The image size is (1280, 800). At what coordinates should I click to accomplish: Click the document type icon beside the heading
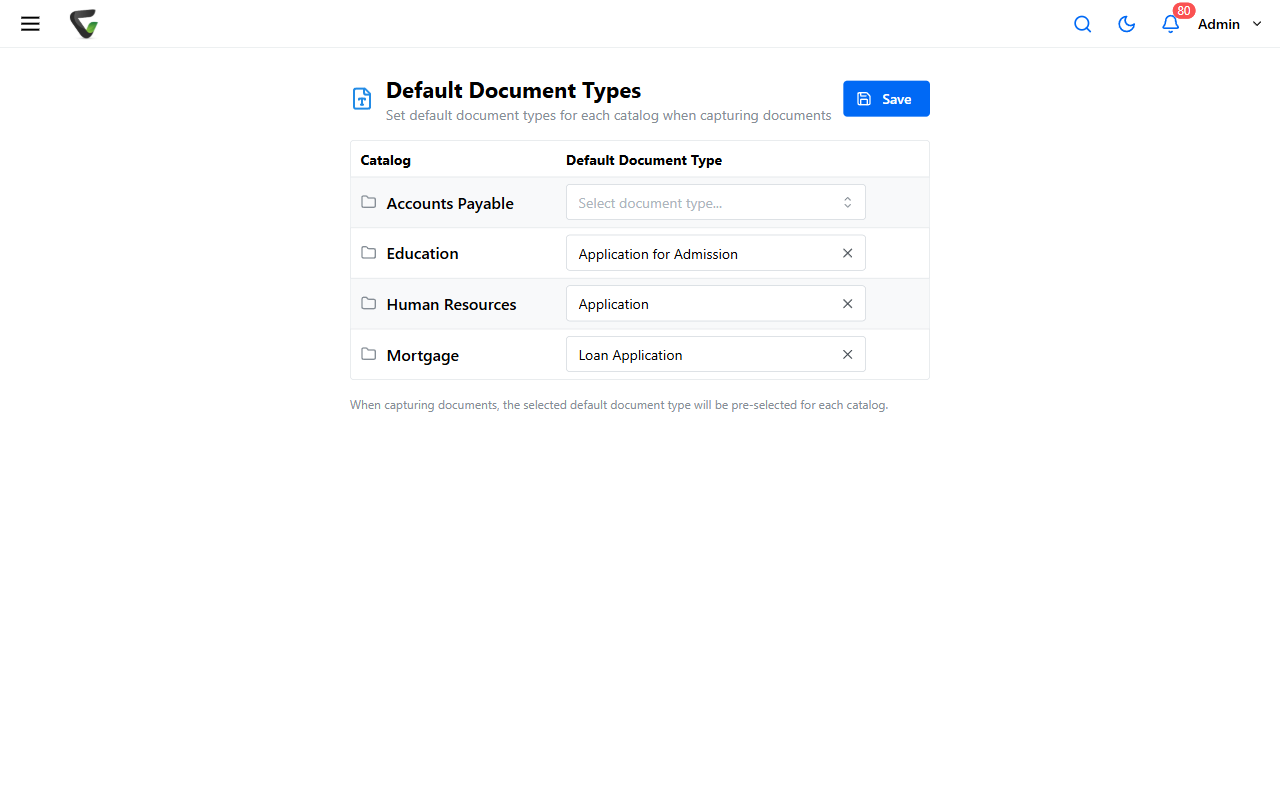click(362, 99)
